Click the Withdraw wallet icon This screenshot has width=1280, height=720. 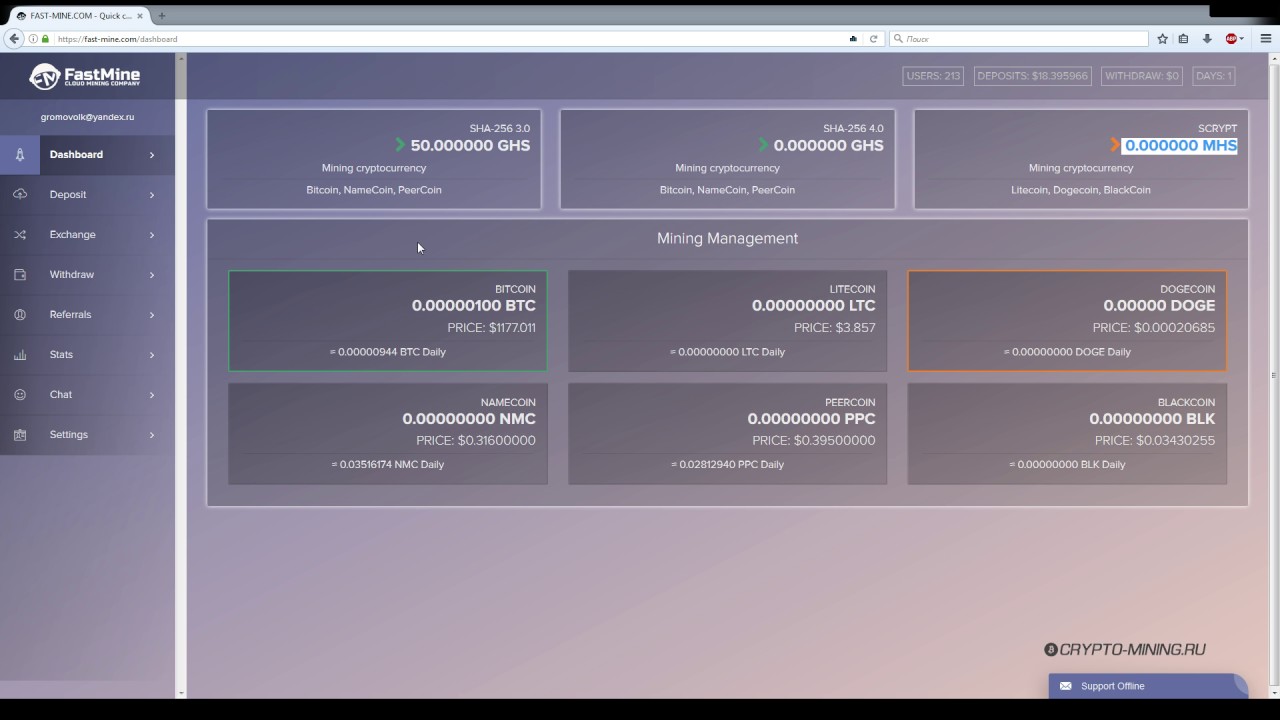(19, 275)
